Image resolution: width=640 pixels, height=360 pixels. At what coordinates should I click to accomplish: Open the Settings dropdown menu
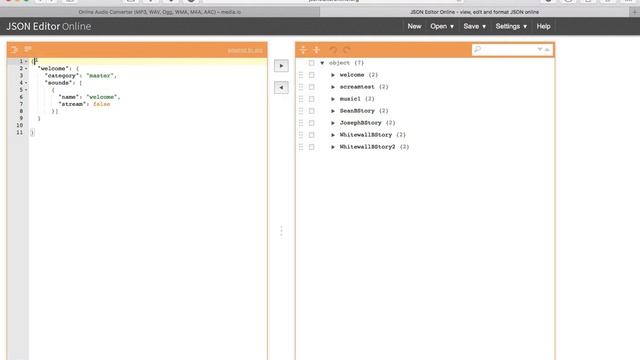coord(511,26)
